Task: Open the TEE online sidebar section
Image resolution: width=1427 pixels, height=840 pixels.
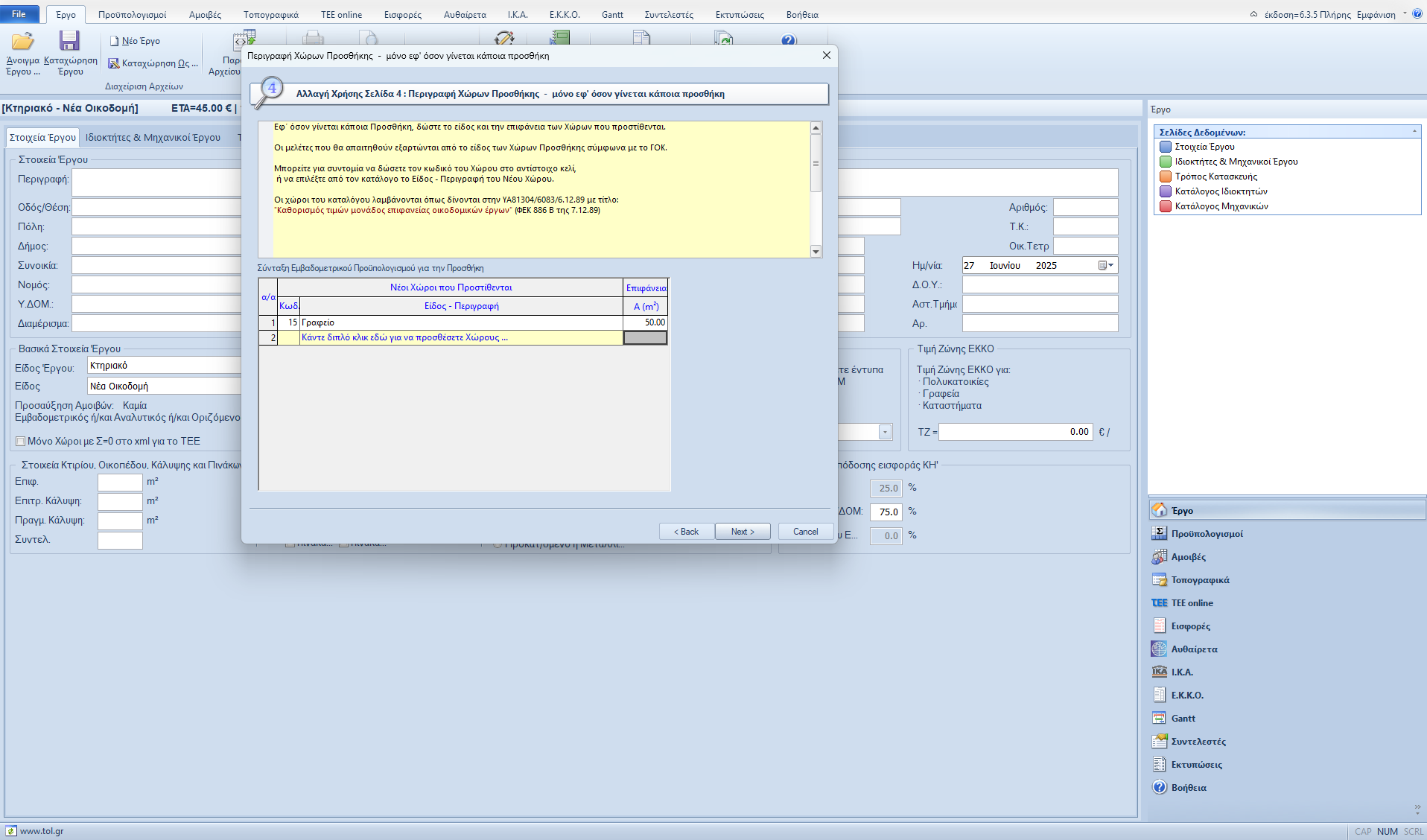Action: click(x=1191, y=603)
